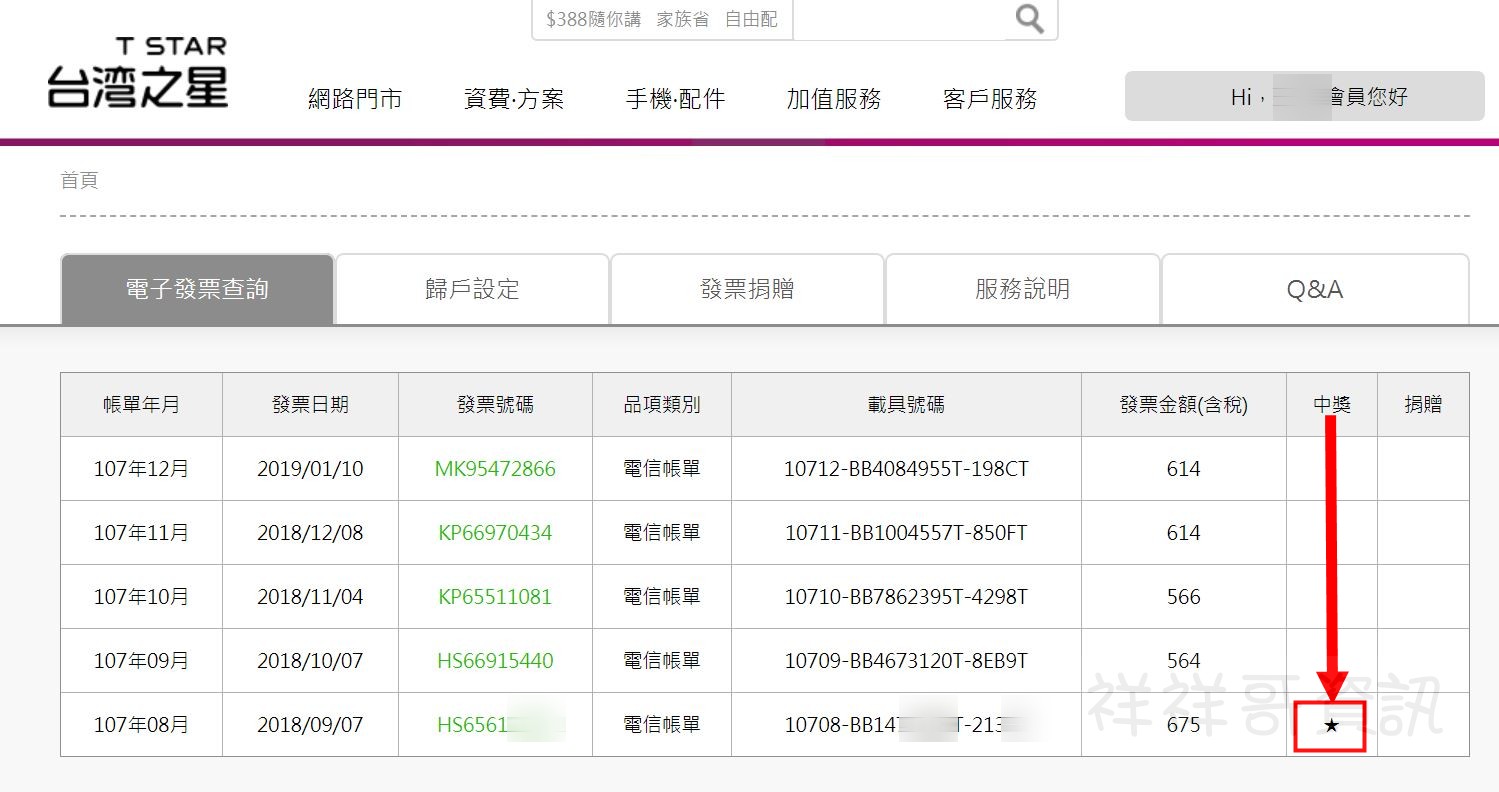Click the 自由配 search suggestion
This screenshot has height=792, width=1499.
pyautogui.click(x=751, y=19)
